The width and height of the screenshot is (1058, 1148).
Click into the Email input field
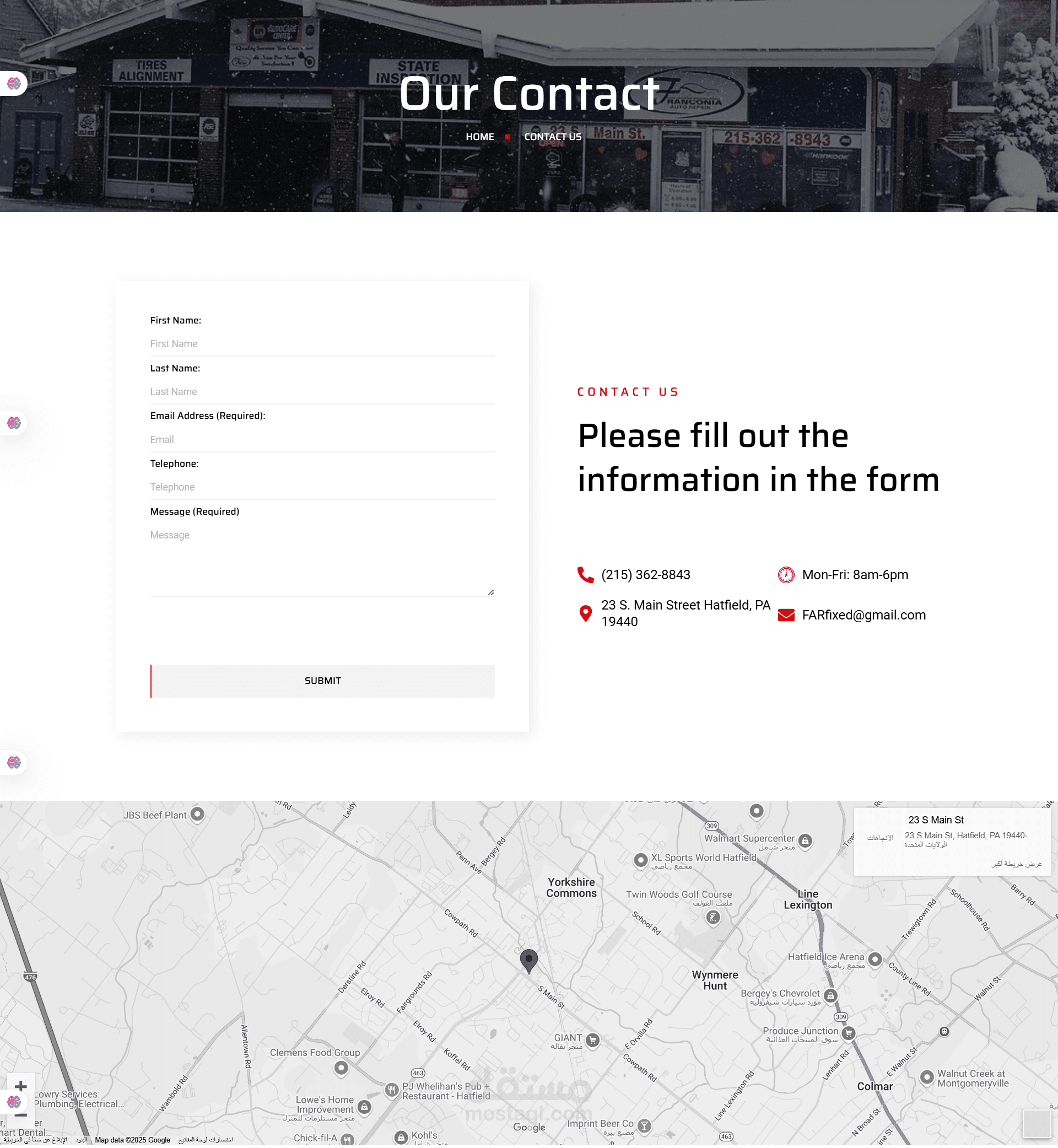point(322,440)
